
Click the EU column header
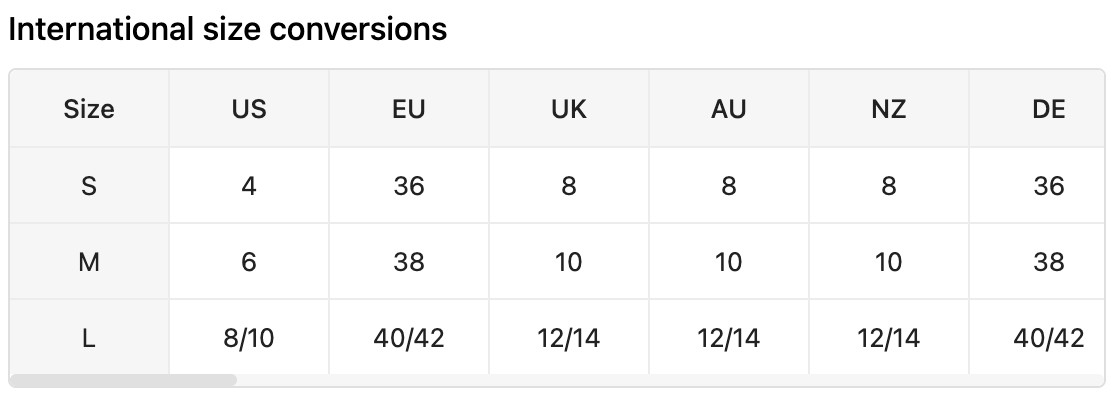click(x=409, y=109)
